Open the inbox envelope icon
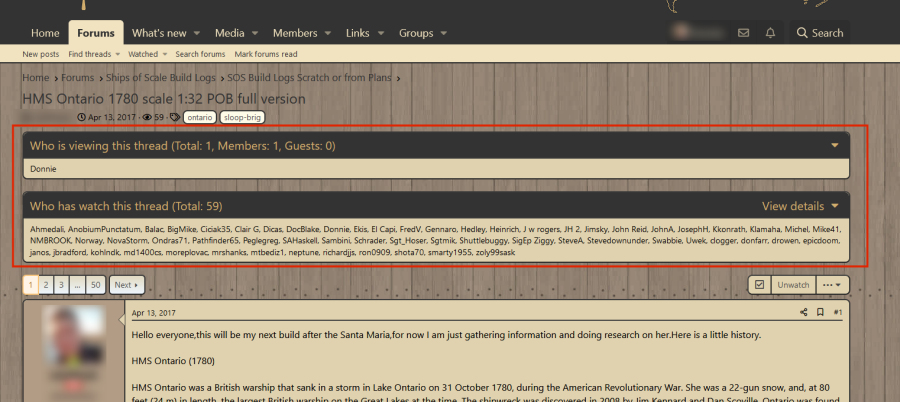900x402 pixels. (743, 33)
